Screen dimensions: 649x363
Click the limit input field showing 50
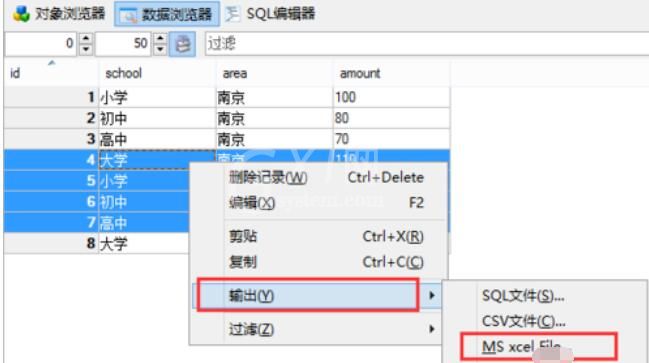point(123,43)
